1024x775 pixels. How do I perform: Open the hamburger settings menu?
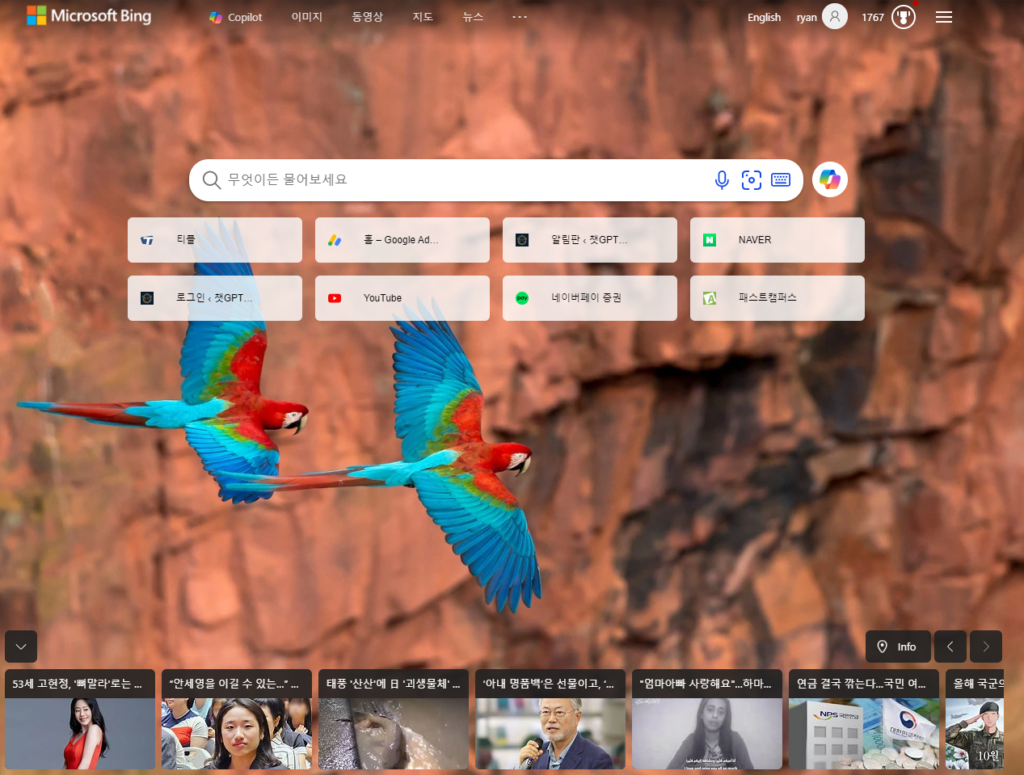(x=944, y=17)
